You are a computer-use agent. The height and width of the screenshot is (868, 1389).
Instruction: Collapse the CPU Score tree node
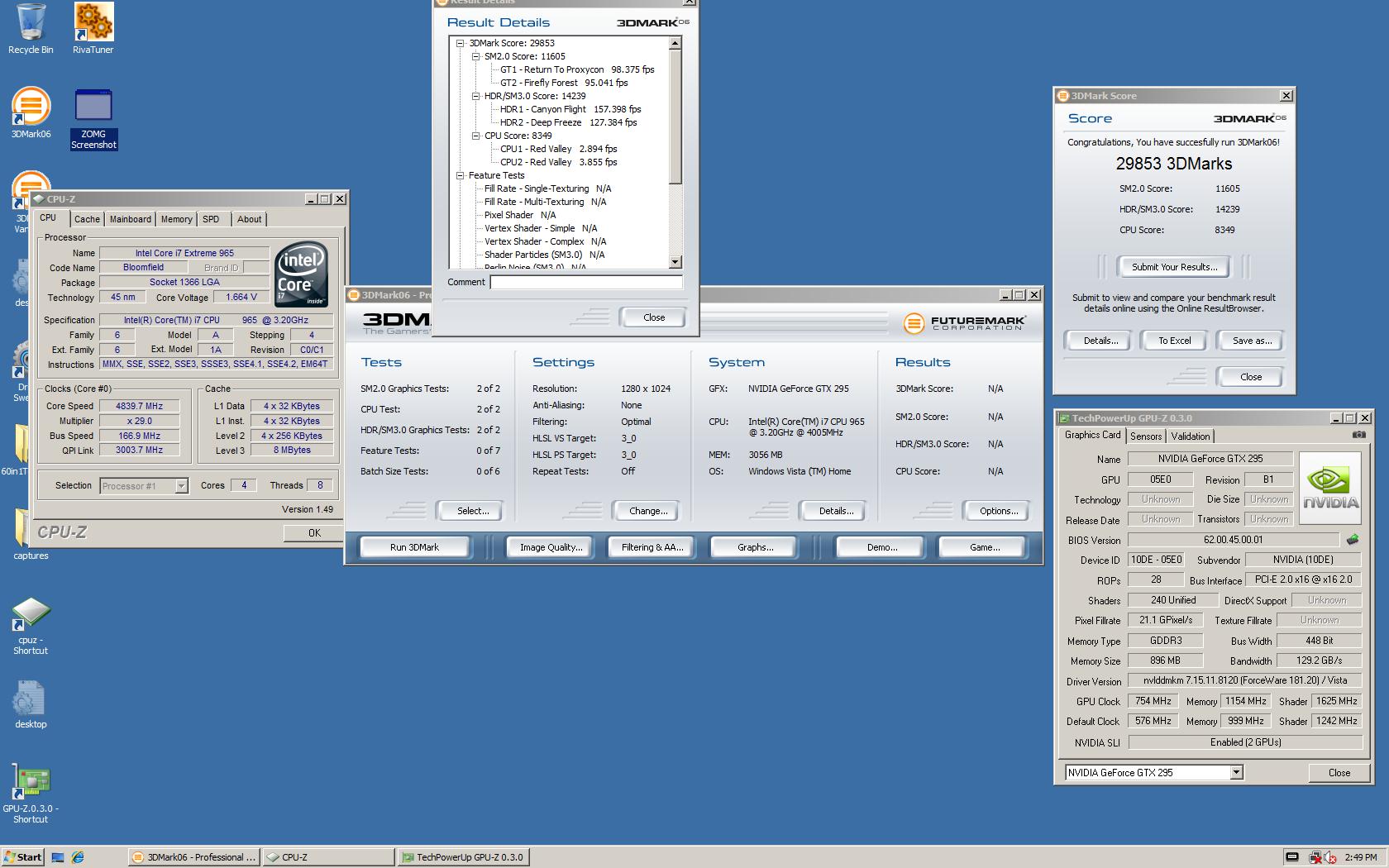click(476, 136)
